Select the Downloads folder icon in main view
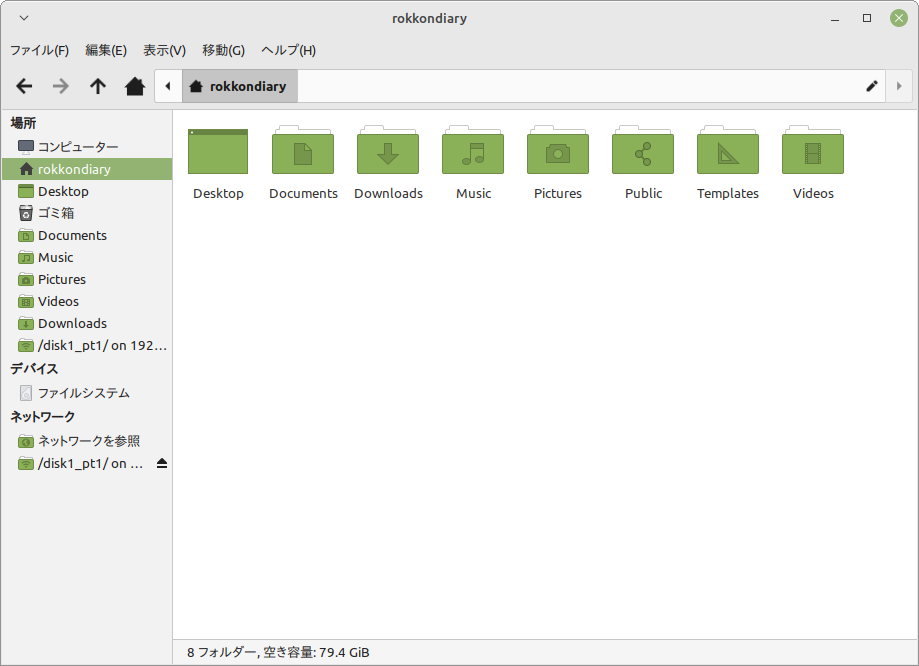Viewport: 919px width, 666px height. point(388,149)
